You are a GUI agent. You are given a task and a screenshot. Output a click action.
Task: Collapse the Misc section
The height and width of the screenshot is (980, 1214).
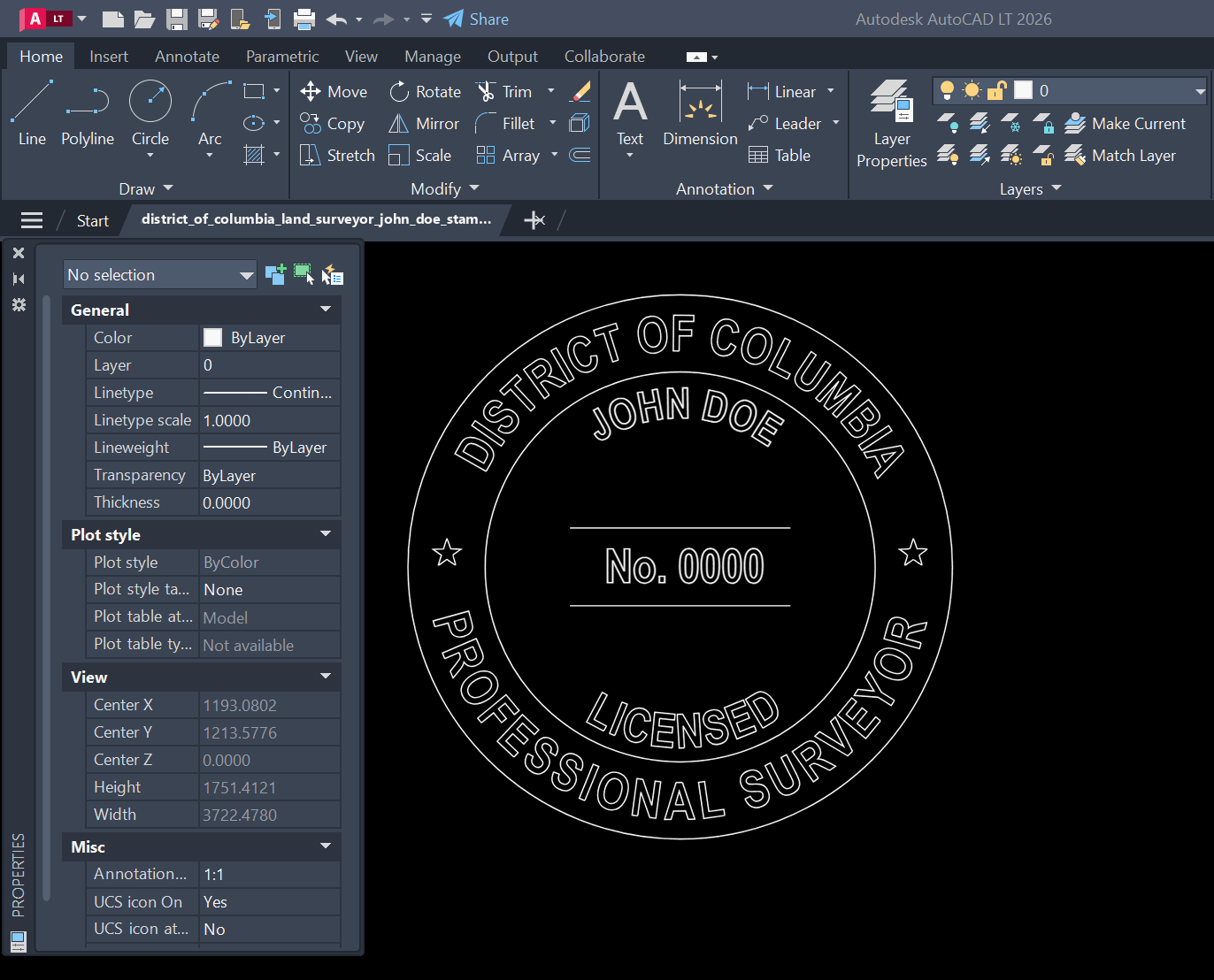326,846
